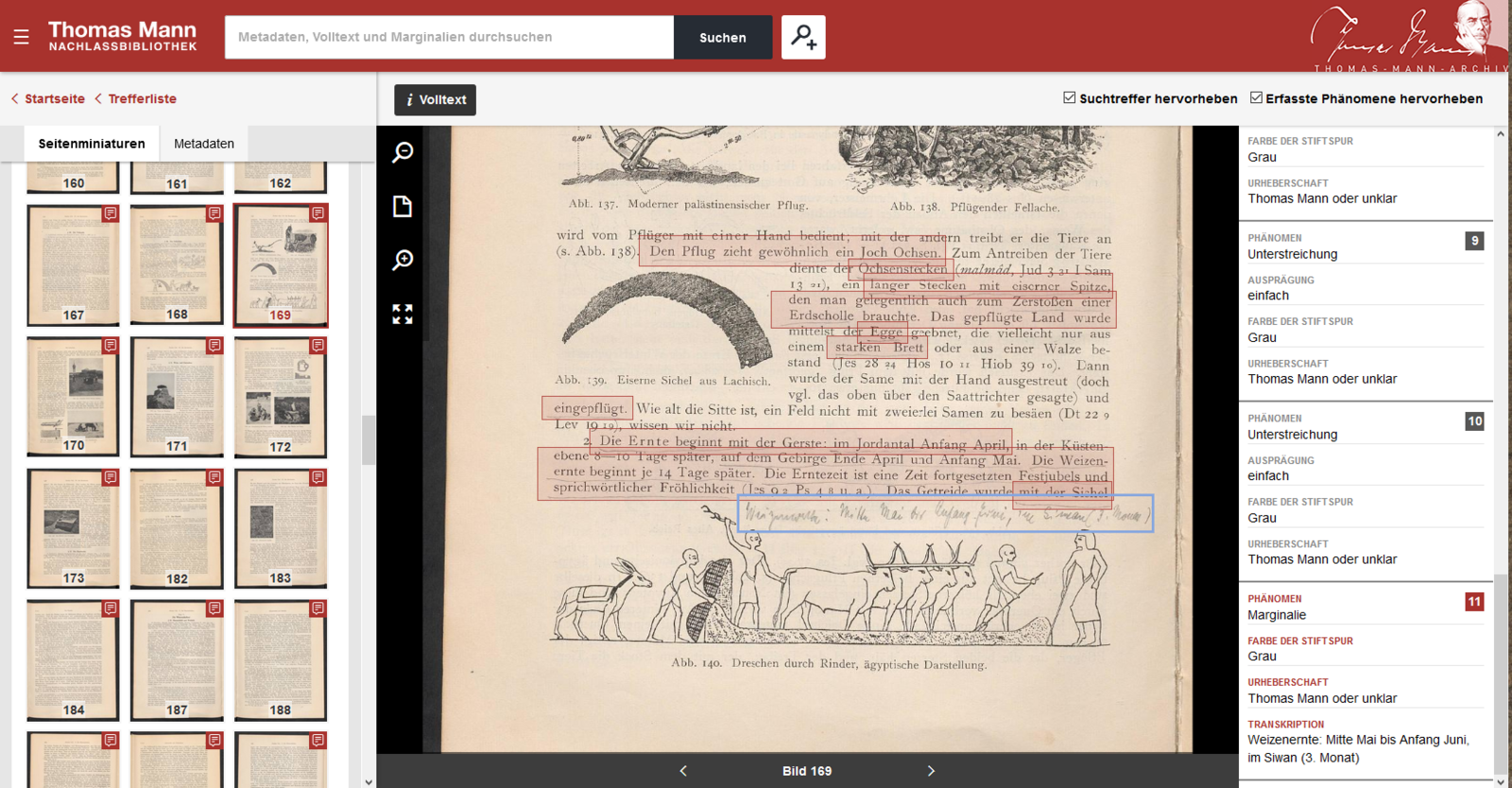Viewport: 1512px width, 788px height.
Task: Click the Suchen button
Action: (x=723, y=37)
